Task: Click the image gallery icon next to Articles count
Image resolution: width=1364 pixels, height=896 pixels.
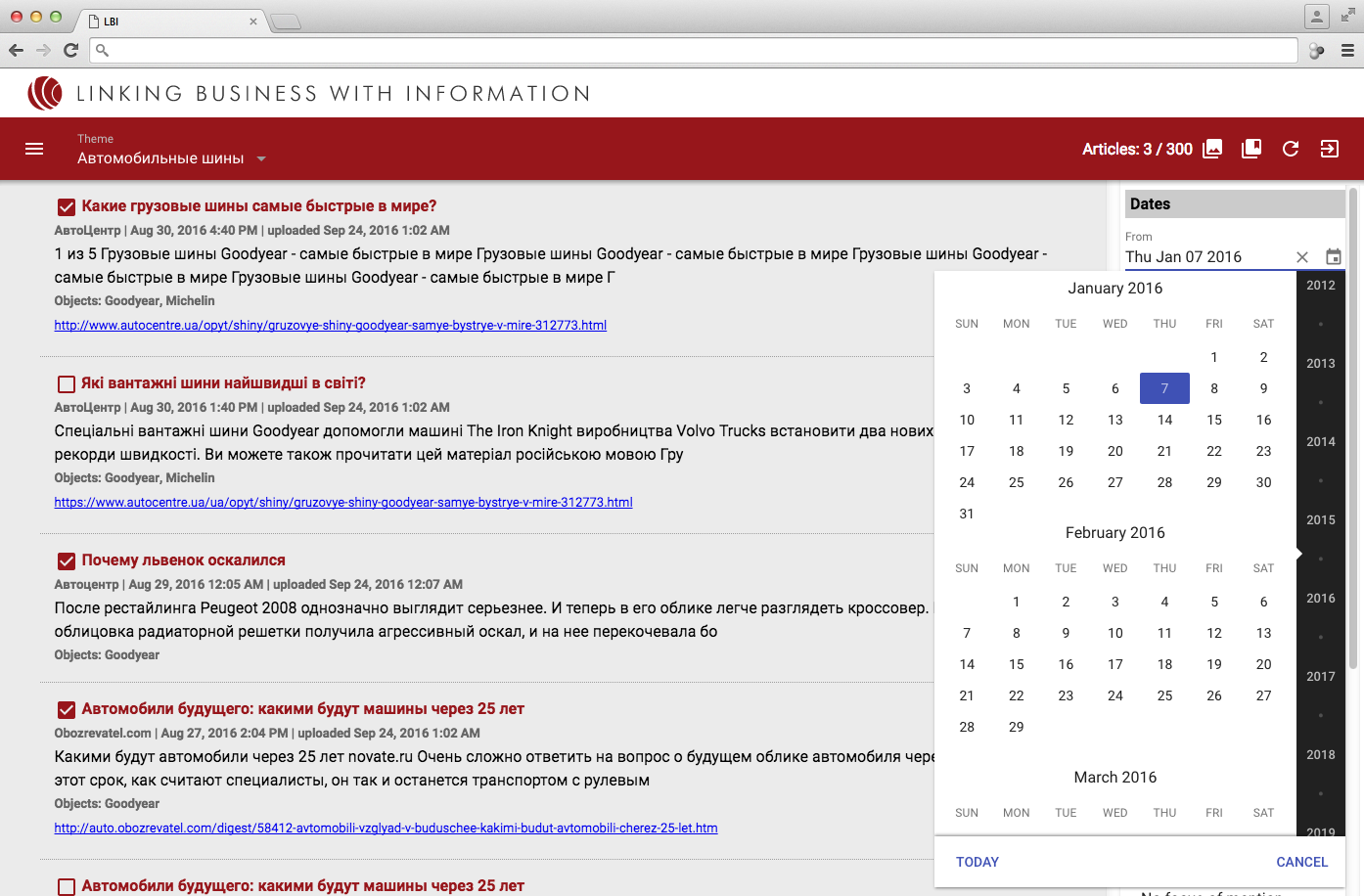Action: click(1212, 149)
